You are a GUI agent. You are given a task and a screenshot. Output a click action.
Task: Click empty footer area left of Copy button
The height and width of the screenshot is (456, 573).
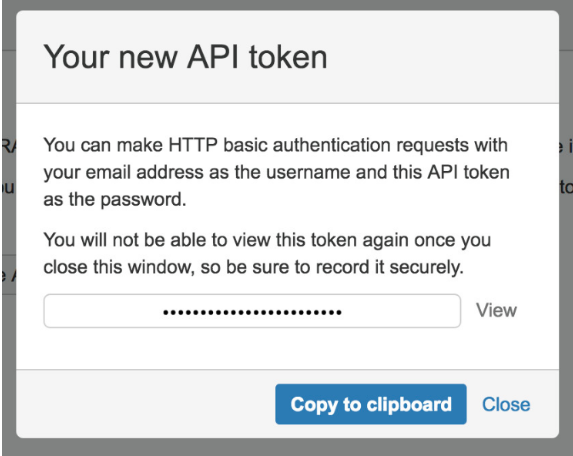(145, 404)
